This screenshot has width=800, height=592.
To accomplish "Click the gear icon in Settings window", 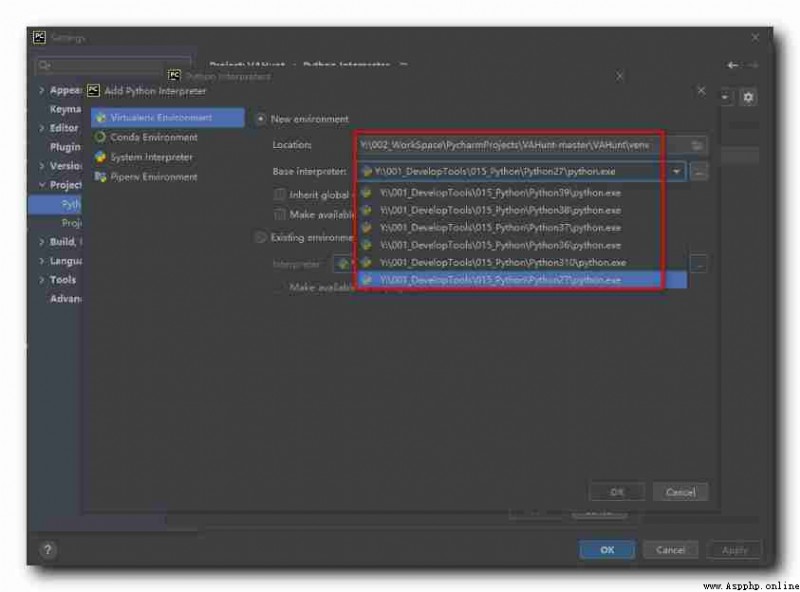I will [747, 97].
